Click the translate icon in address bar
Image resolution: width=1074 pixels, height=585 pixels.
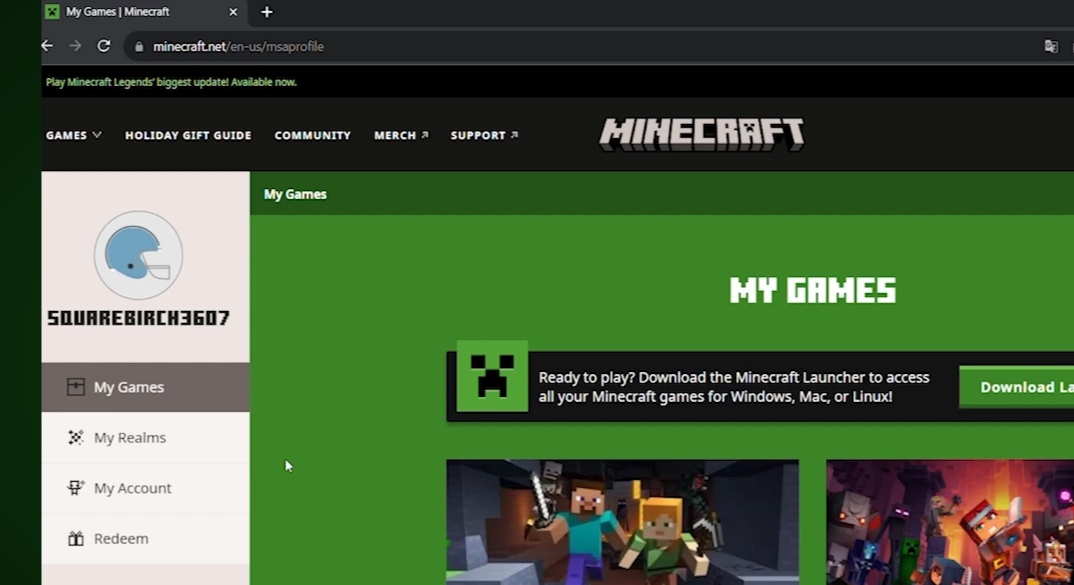(1051, 47)
